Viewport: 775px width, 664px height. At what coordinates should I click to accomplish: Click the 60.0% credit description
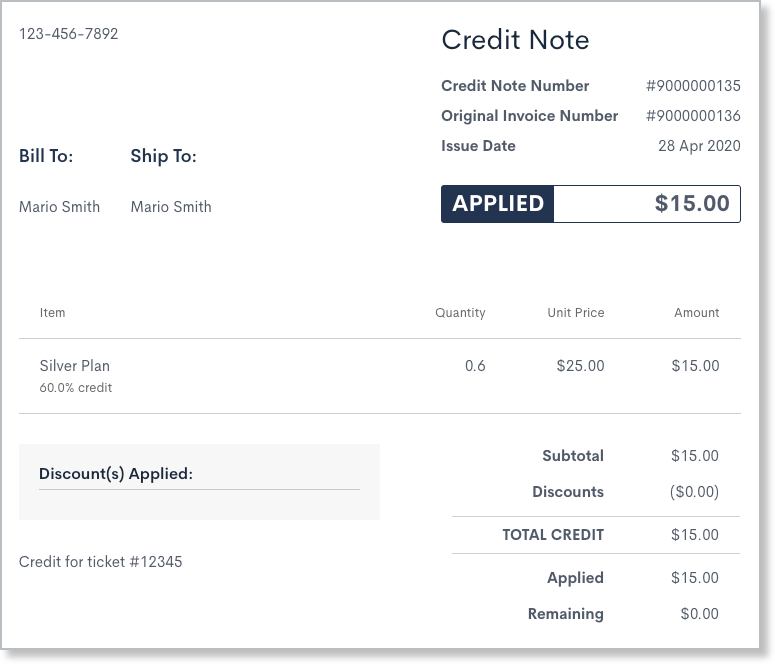(x=76, y=388)
